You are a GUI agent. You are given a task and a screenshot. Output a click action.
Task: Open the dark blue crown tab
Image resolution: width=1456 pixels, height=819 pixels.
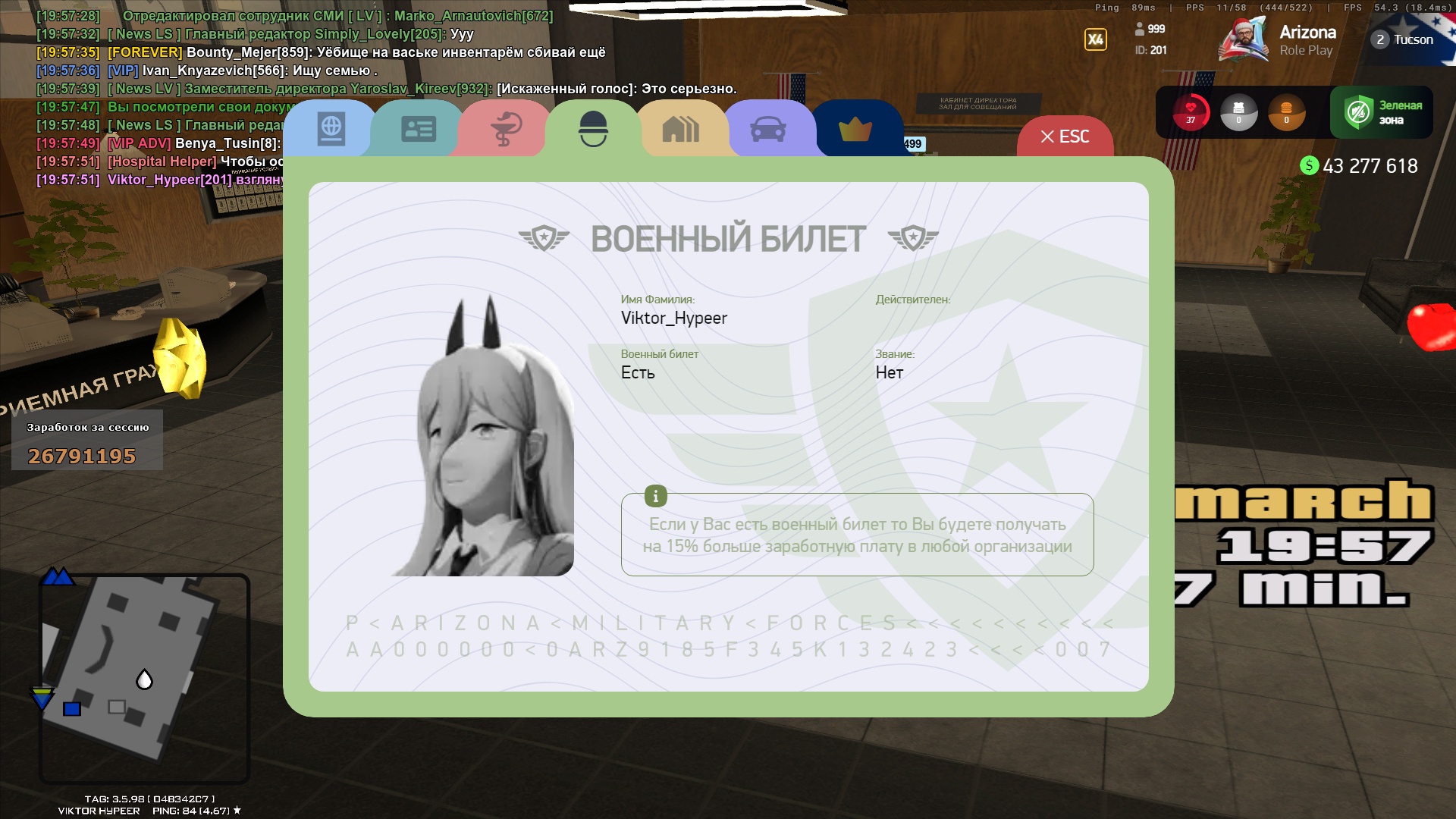click(x=855, y=129)
